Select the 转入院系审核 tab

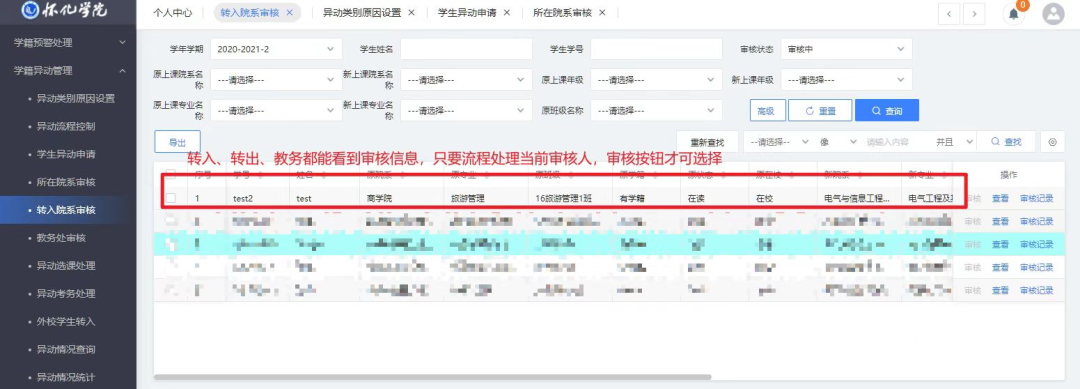pos(250,13)
